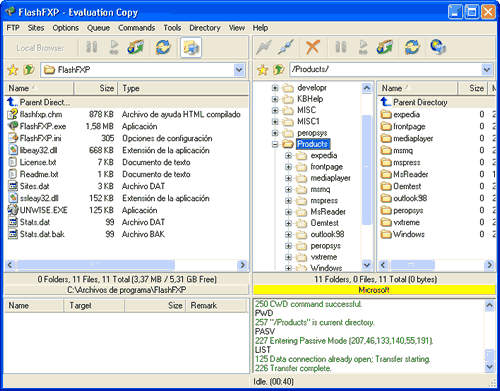Click the Connect lightning icon
The height and width of the screenshot is (391, 500).
pyautogui.click(x=264, y=47)
